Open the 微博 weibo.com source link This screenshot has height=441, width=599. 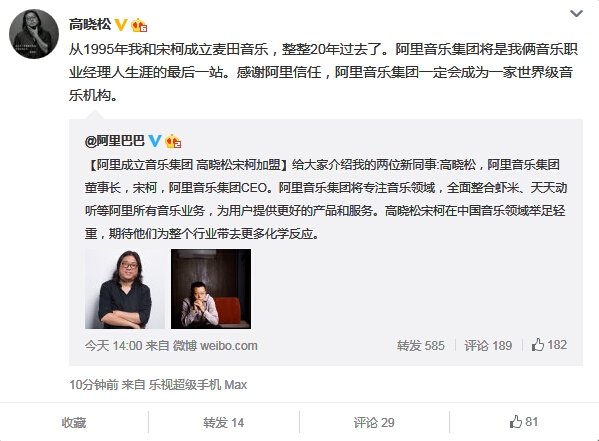tap(215, 346)
